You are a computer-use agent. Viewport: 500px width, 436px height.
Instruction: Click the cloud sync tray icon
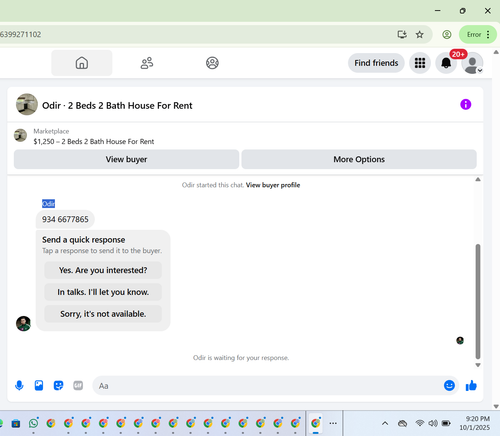[x=402, y=423]
